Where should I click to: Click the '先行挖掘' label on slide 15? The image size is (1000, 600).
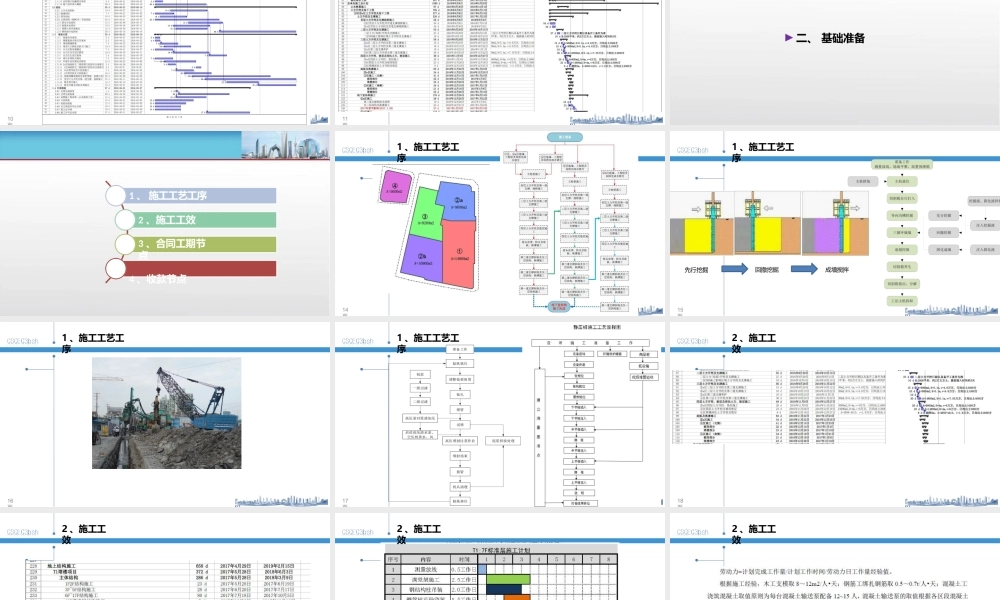pyautogui.click(x=696, y=270)
